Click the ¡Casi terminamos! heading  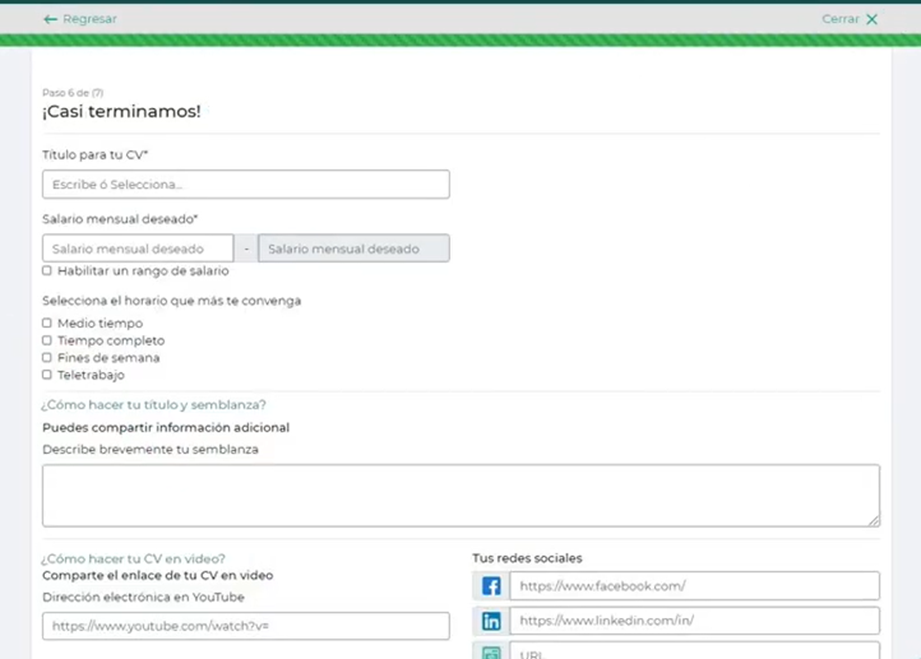coord(122,111)
